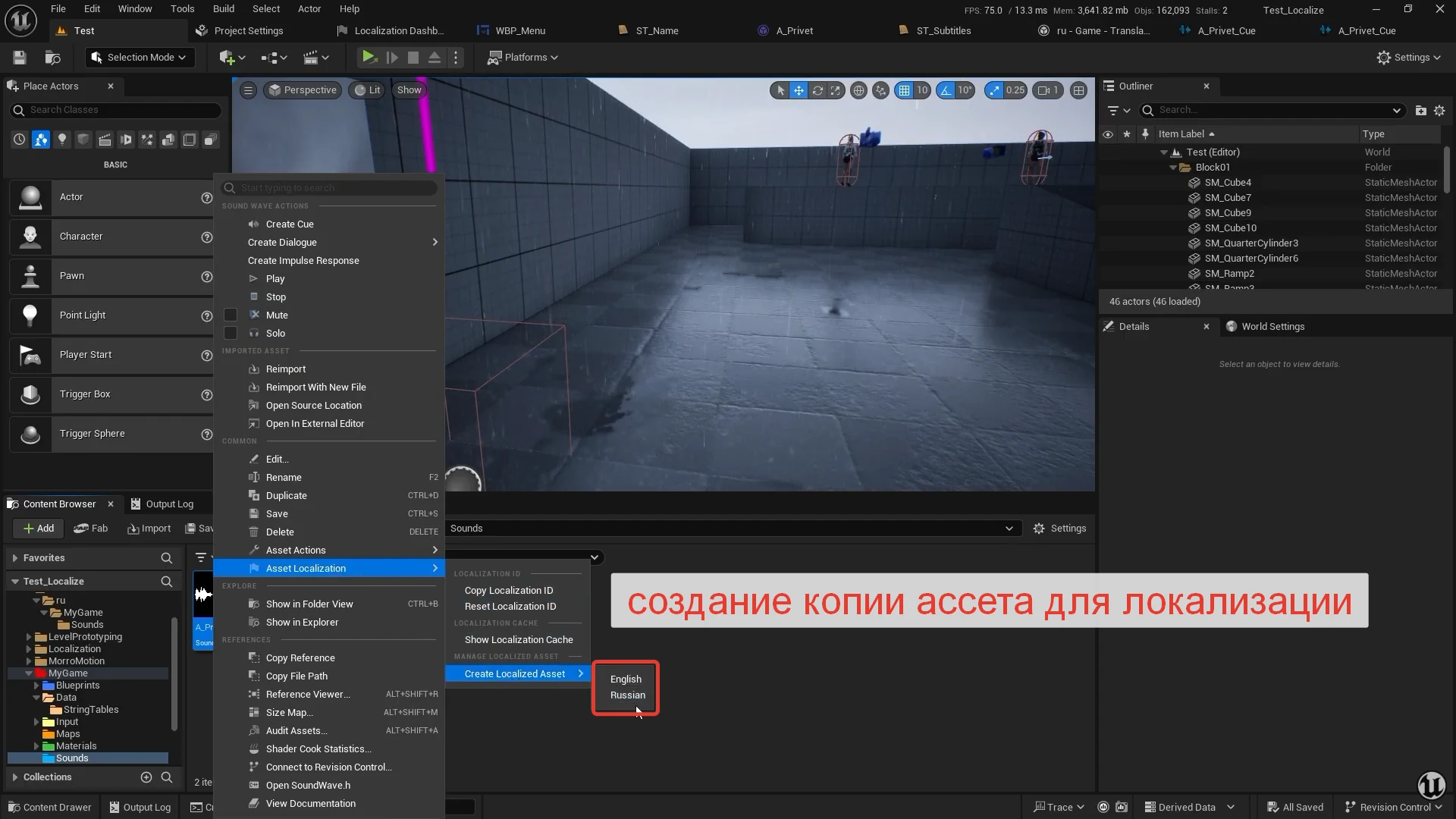Switch to the Project Settings tab

point(248,31)
